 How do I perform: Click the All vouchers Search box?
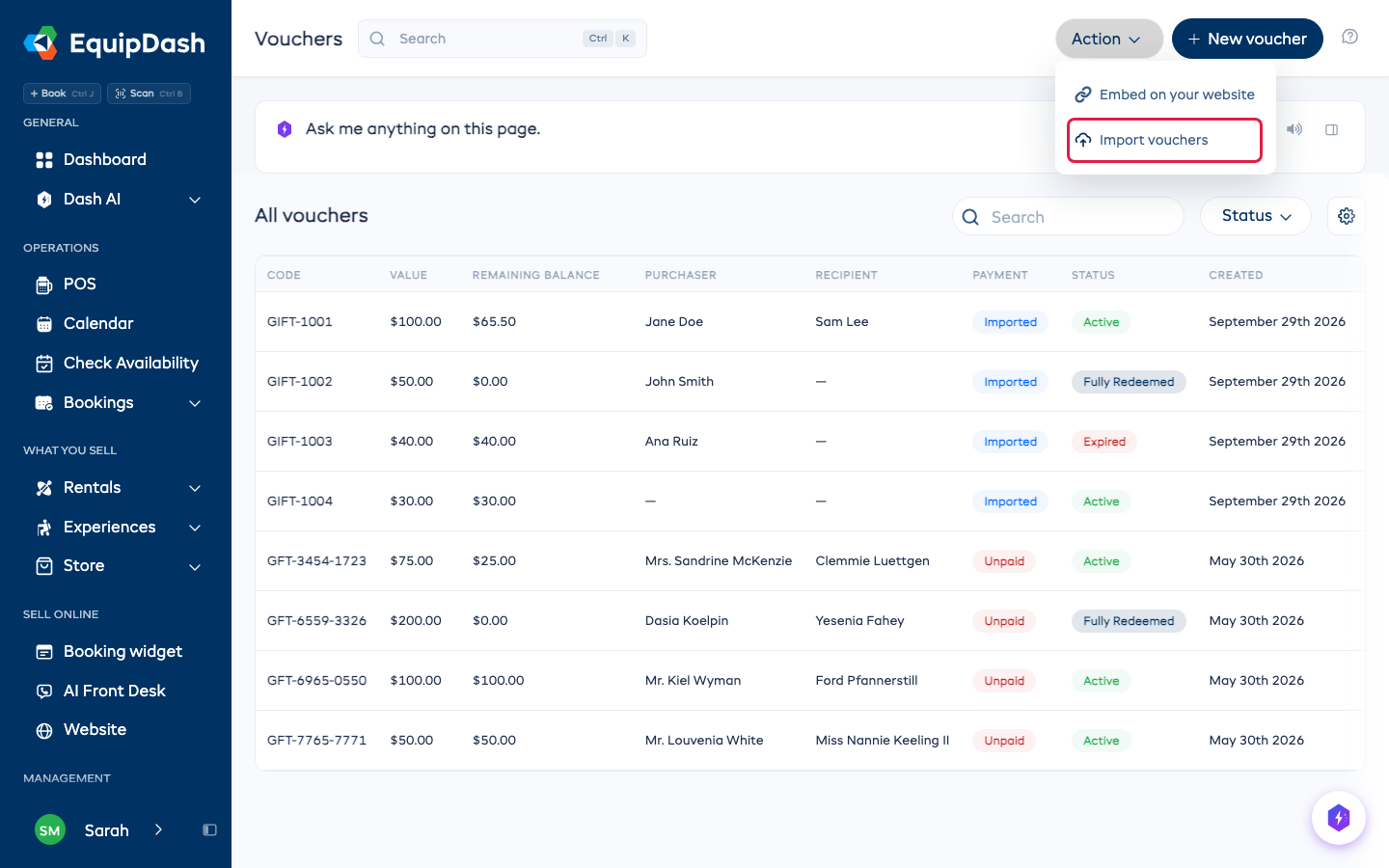click(x=1068, y=217)
